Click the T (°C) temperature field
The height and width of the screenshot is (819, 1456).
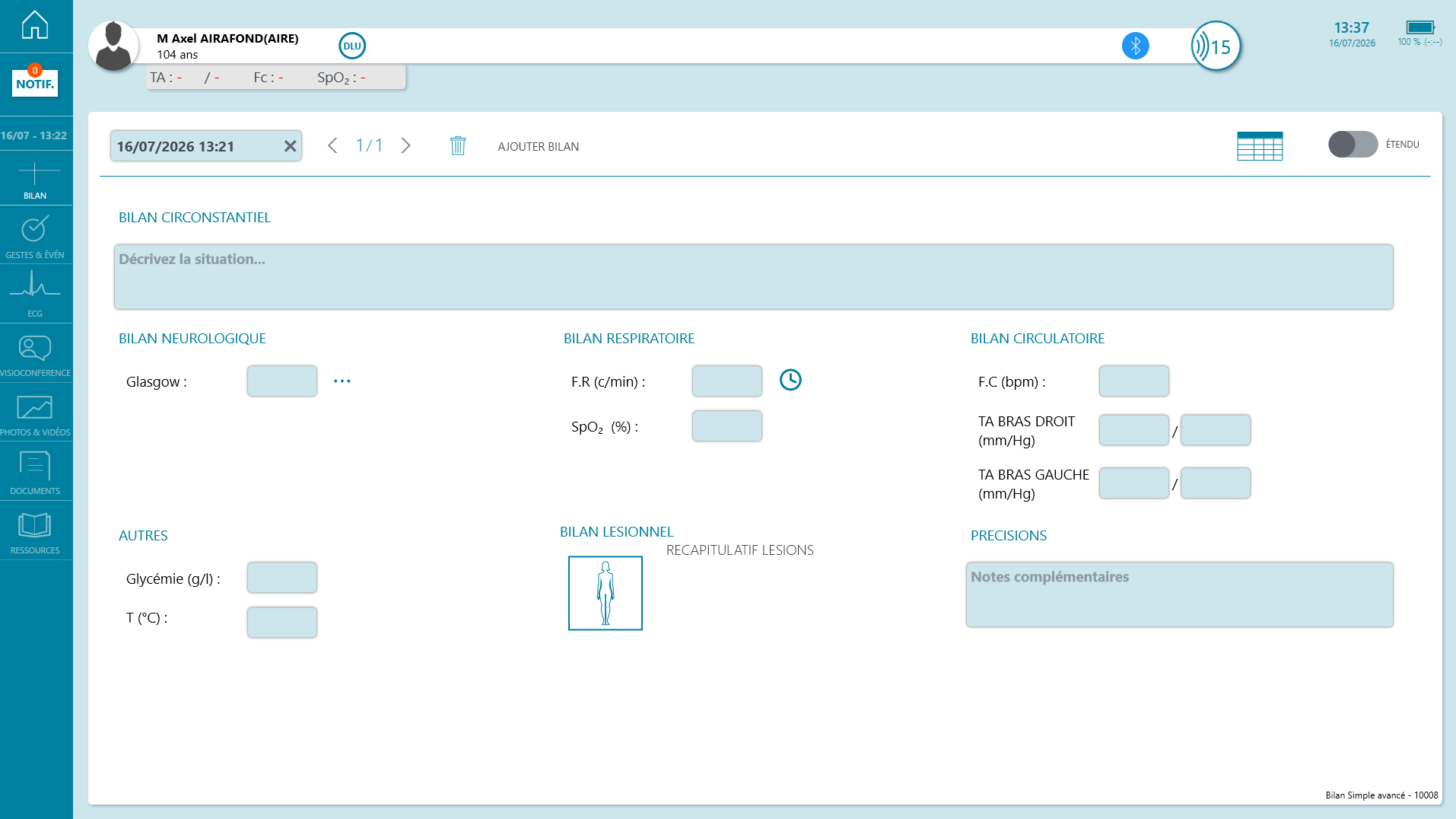click(x=282, y=623)
